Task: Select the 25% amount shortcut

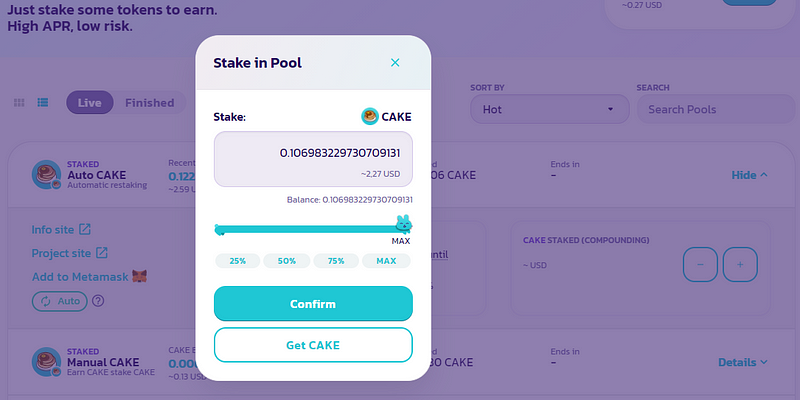Action: [x=237, y=261]
